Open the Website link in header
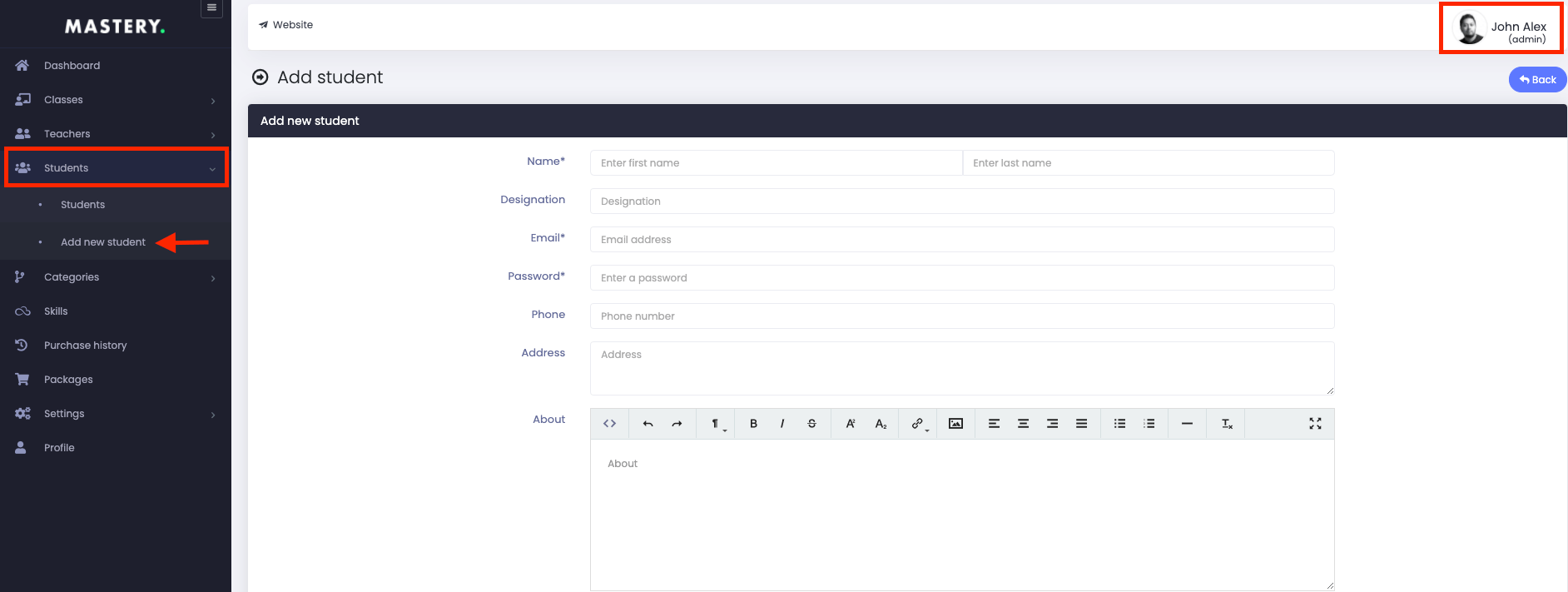 [285, 25]
